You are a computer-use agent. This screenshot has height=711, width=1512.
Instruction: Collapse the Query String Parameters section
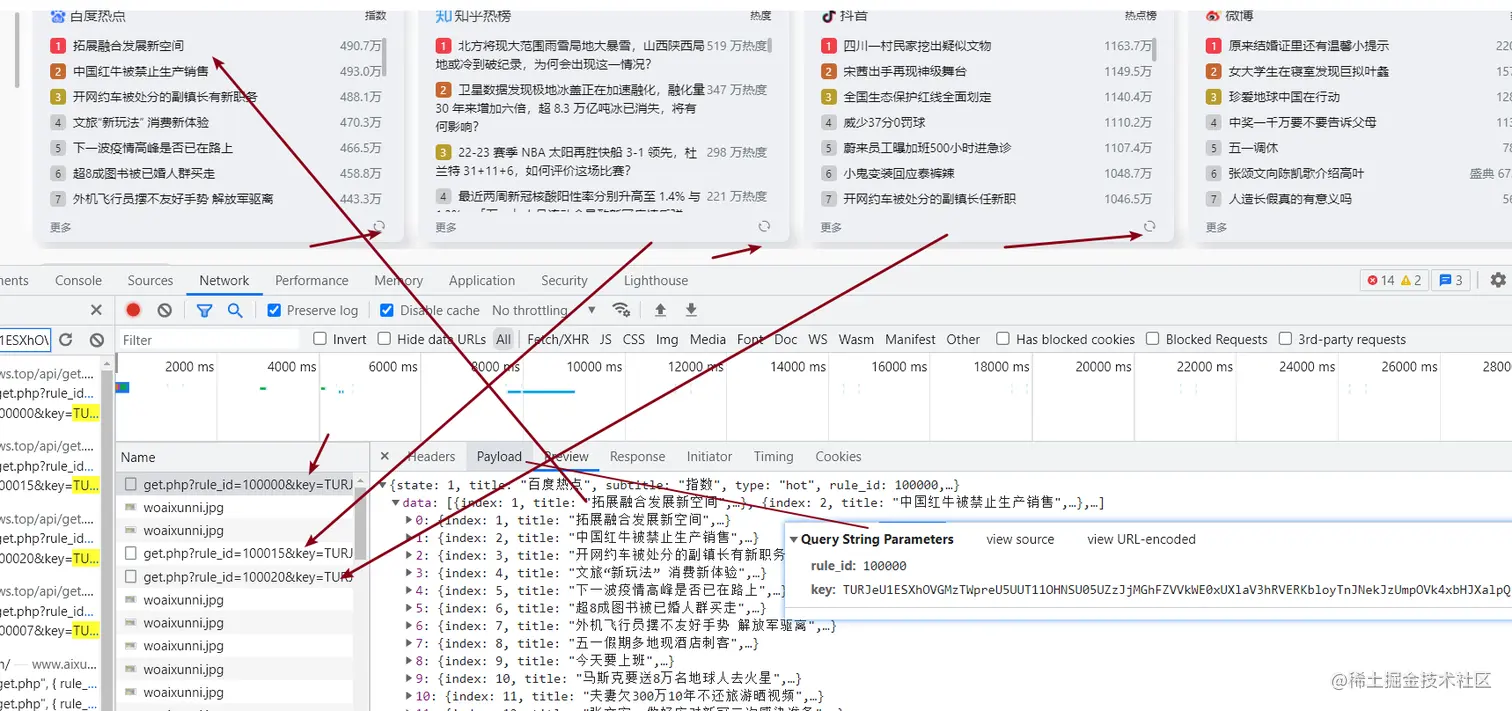click(794, 540)
